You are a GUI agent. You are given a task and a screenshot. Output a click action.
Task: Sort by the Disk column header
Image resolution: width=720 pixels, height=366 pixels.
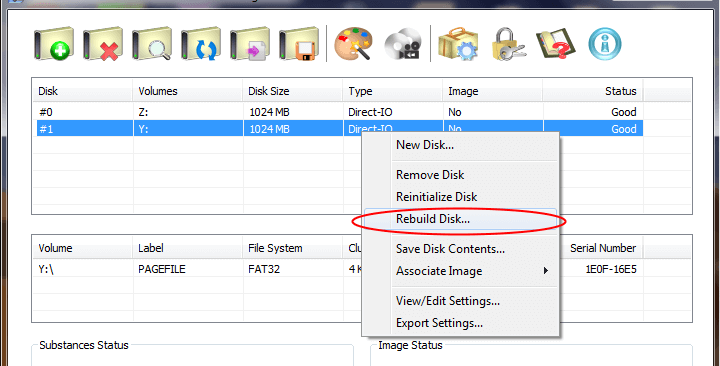(x=83, y=91)
